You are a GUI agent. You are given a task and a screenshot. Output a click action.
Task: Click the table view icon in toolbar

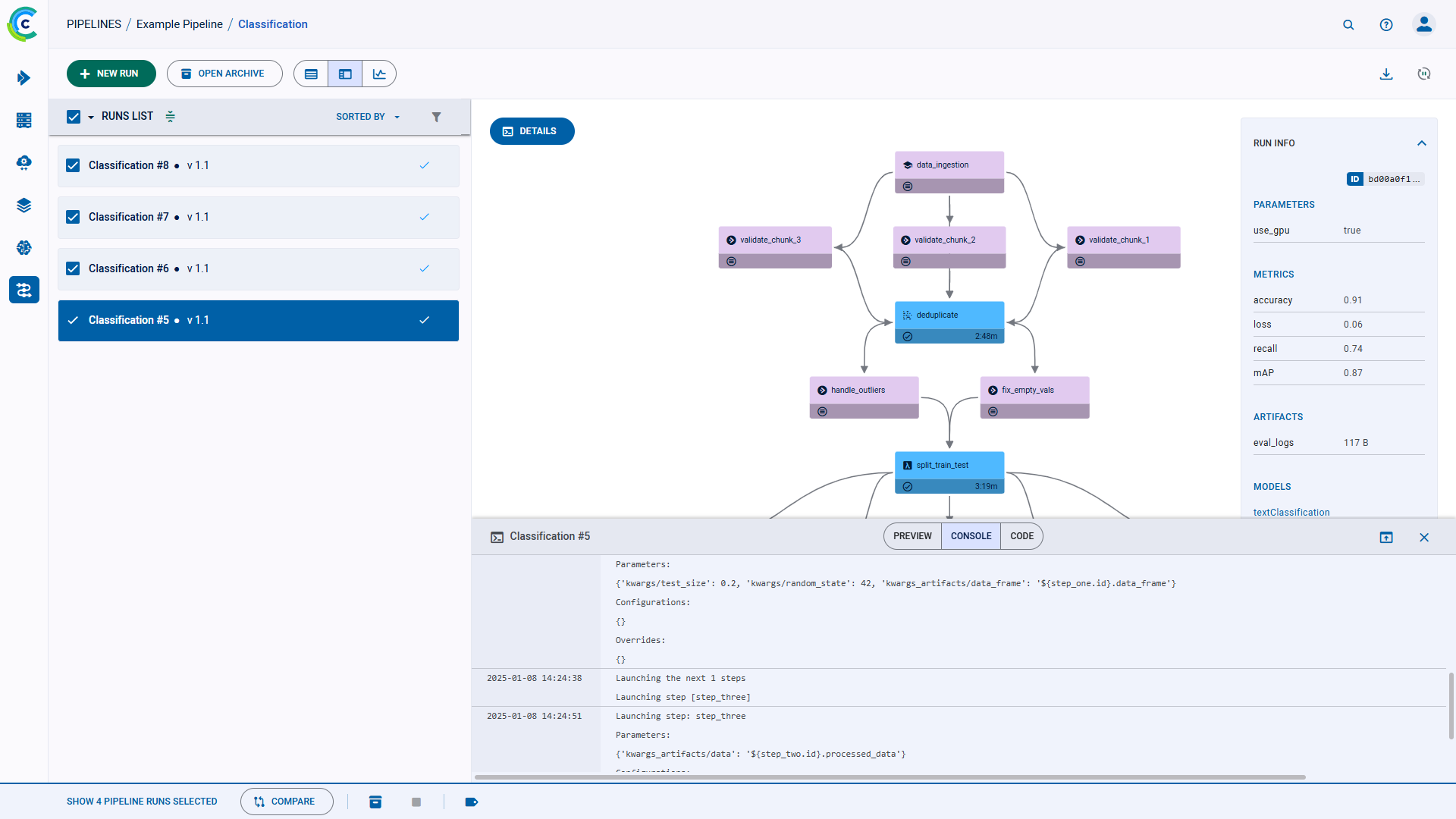click(311, 73)
